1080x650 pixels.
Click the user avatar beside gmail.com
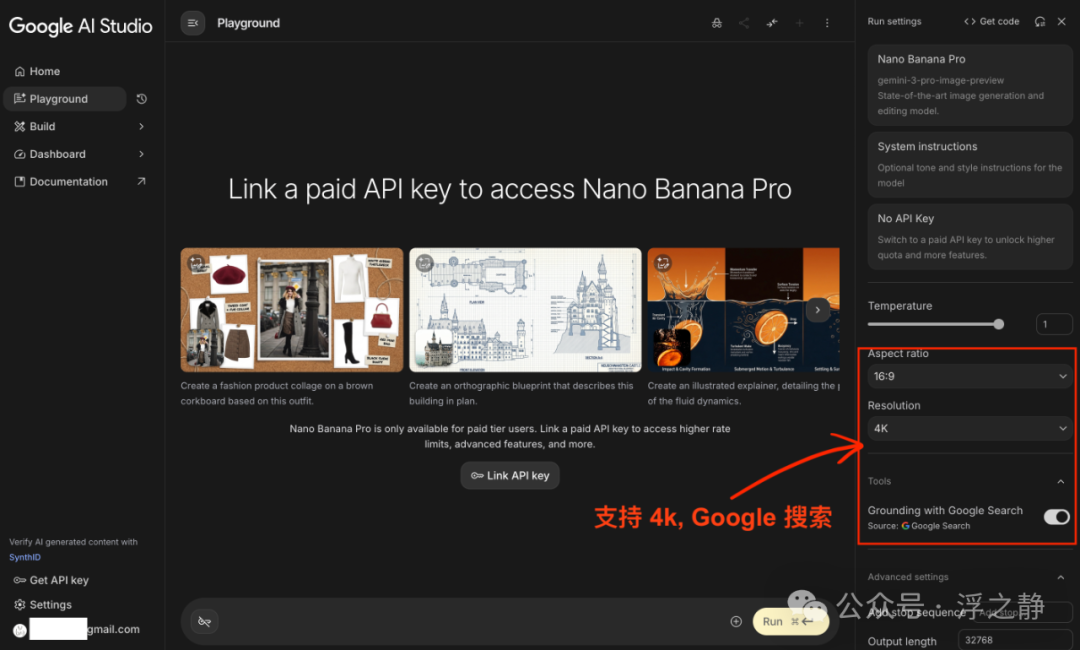pyautogui.click(x=19, y=630)
